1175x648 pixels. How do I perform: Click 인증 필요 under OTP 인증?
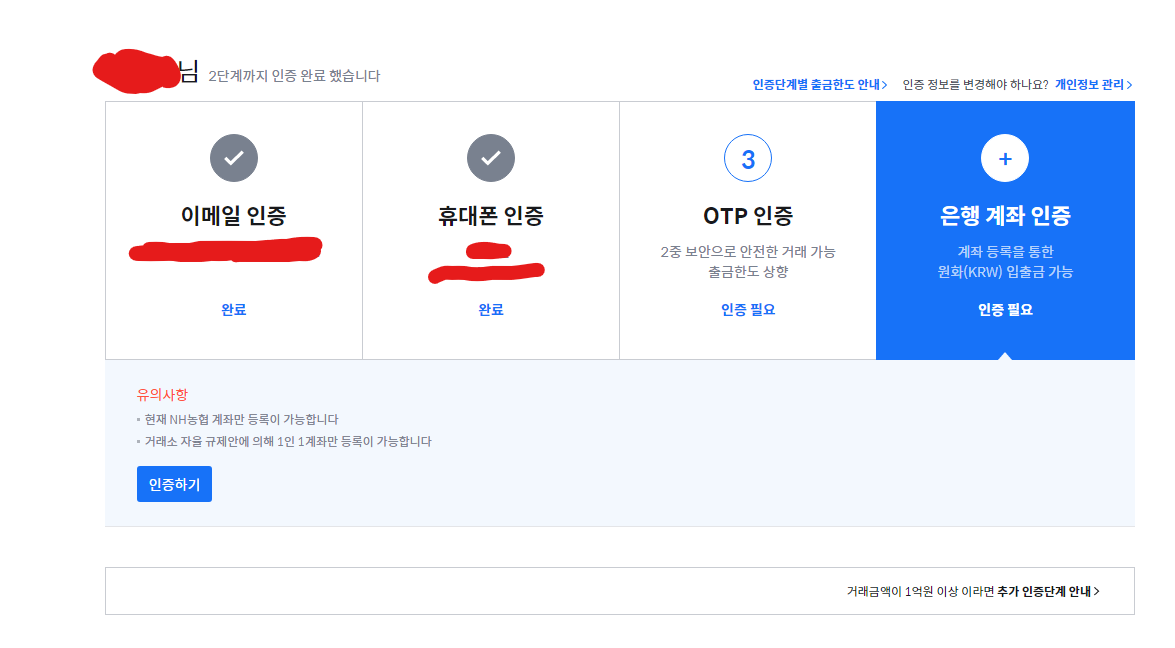coord(748,309)
